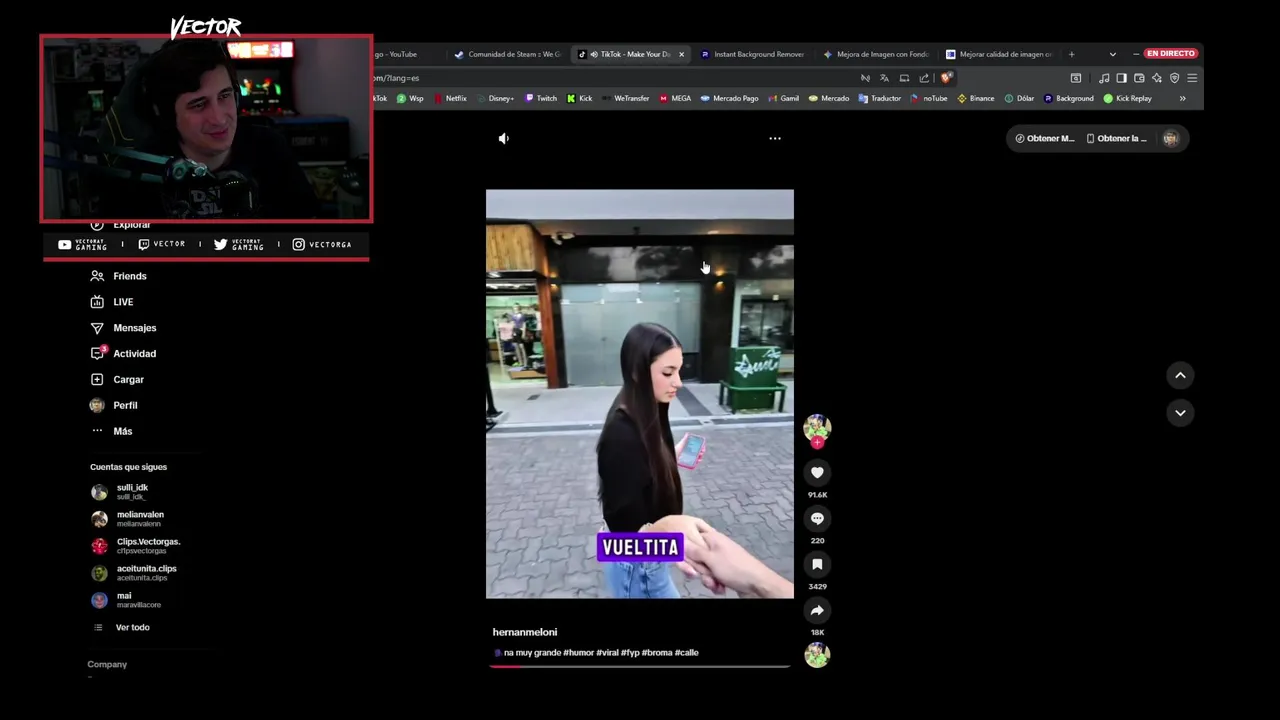1280x720 pixels.
Task: Follow creator with red plus badge
Action: tap(817, 442)
